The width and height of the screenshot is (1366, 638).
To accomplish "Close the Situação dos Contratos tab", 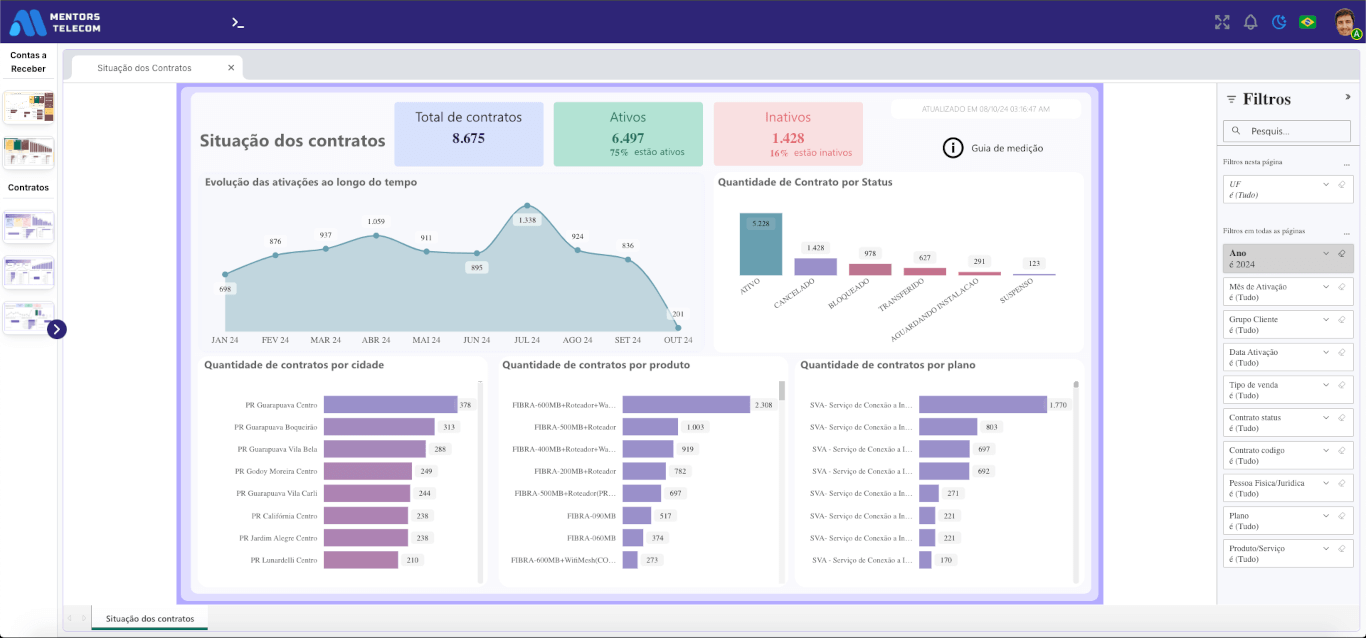I will pyautogui.click(x=231, y=68).
